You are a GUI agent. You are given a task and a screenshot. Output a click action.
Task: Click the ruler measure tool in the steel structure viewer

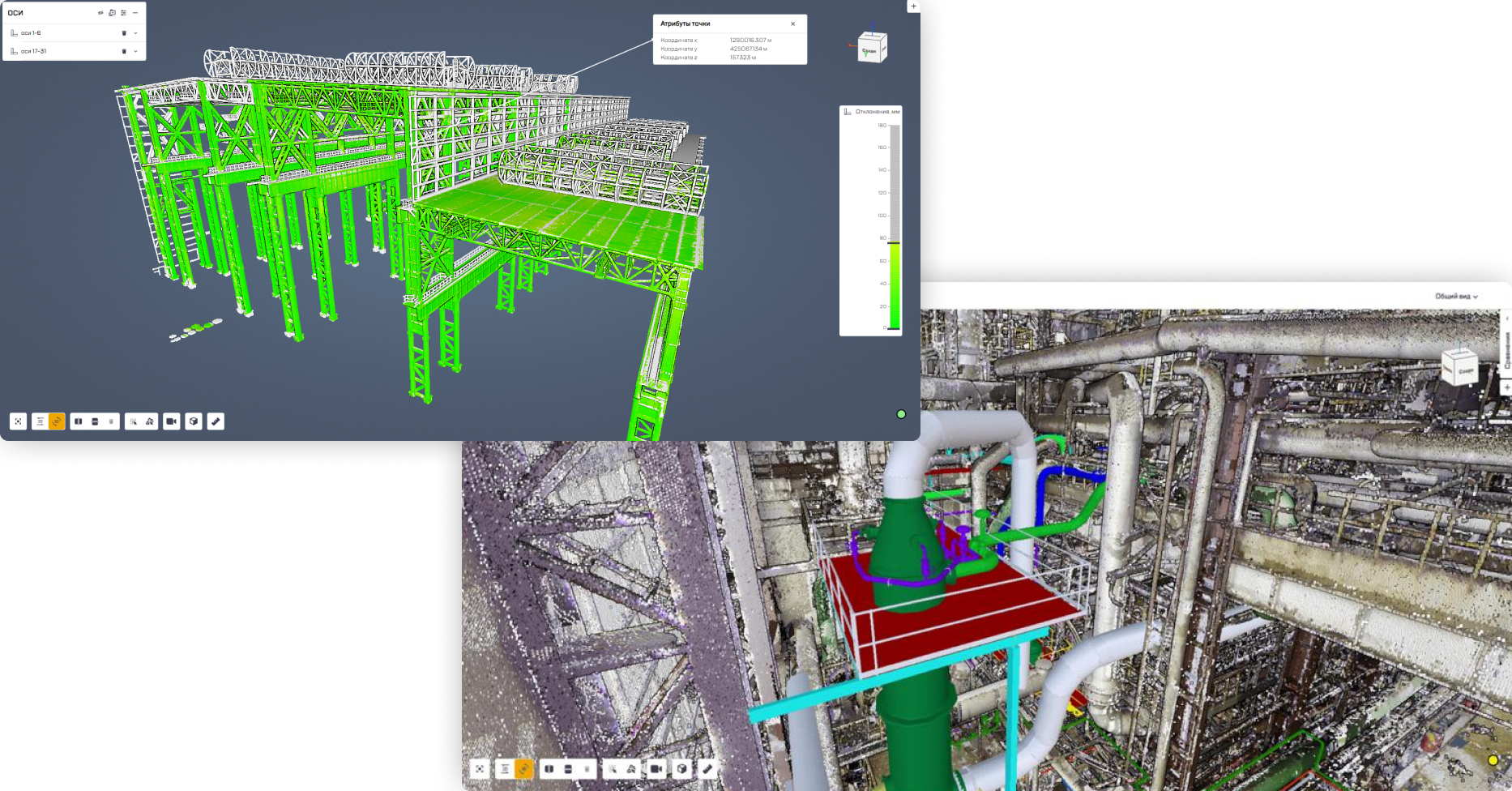point(216,421)
